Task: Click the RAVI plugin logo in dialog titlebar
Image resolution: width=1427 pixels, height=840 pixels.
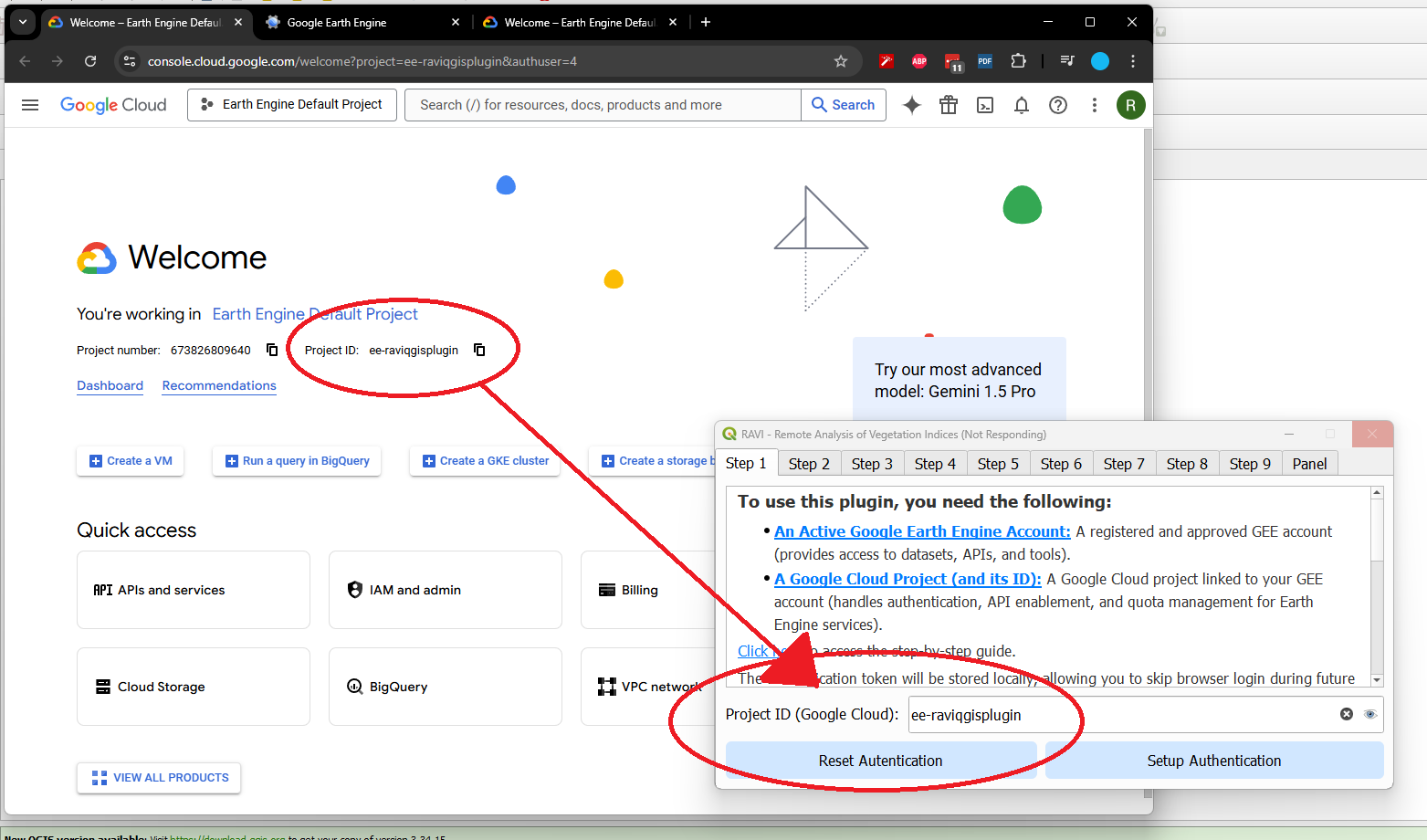Action: click(728, 434)
